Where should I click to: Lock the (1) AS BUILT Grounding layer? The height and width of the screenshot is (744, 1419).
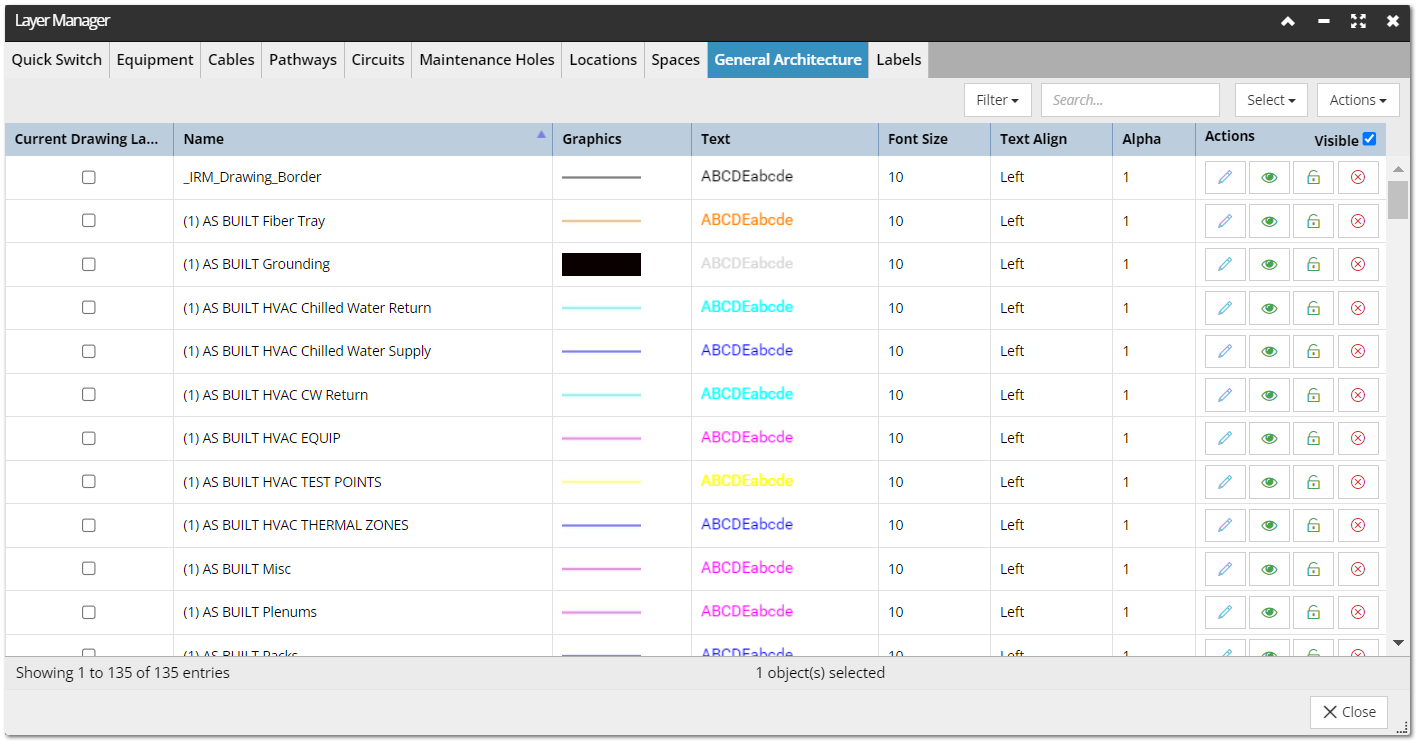[x=1313, y=264]
